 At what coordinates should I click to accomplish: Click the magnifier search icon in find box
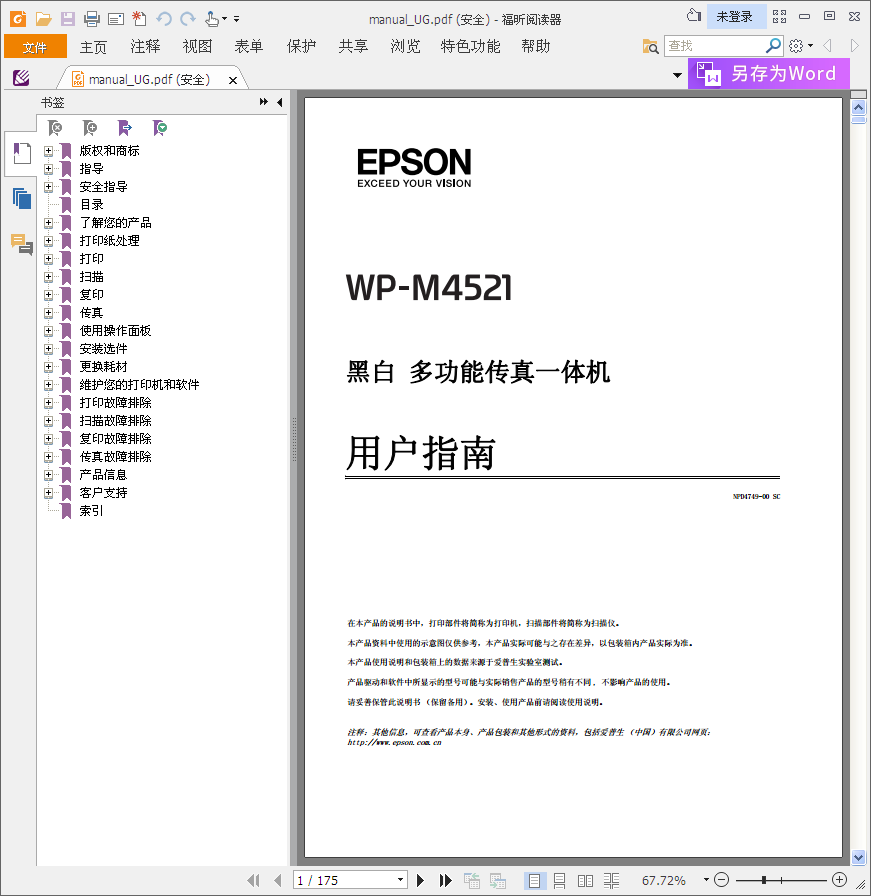pyautogui.click(x=773, y=45)
